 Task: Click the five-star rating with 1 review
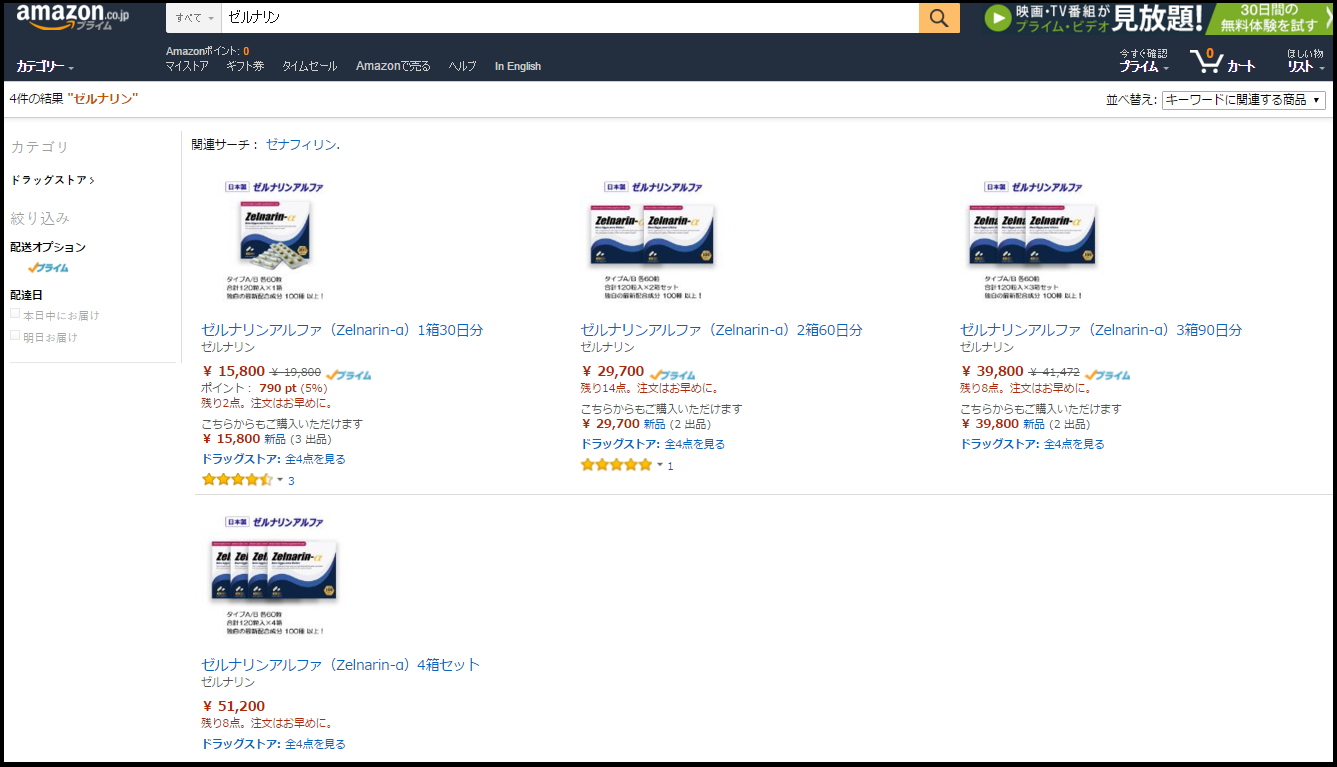[x=616, y=465]
